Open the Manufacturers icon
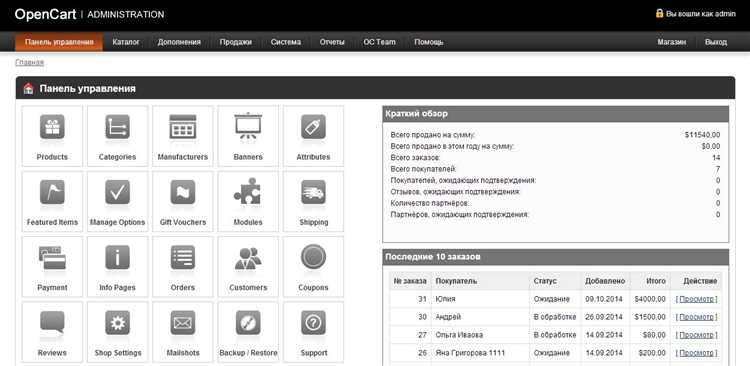The width and height of the screenshot is (750, 366). 183,128
